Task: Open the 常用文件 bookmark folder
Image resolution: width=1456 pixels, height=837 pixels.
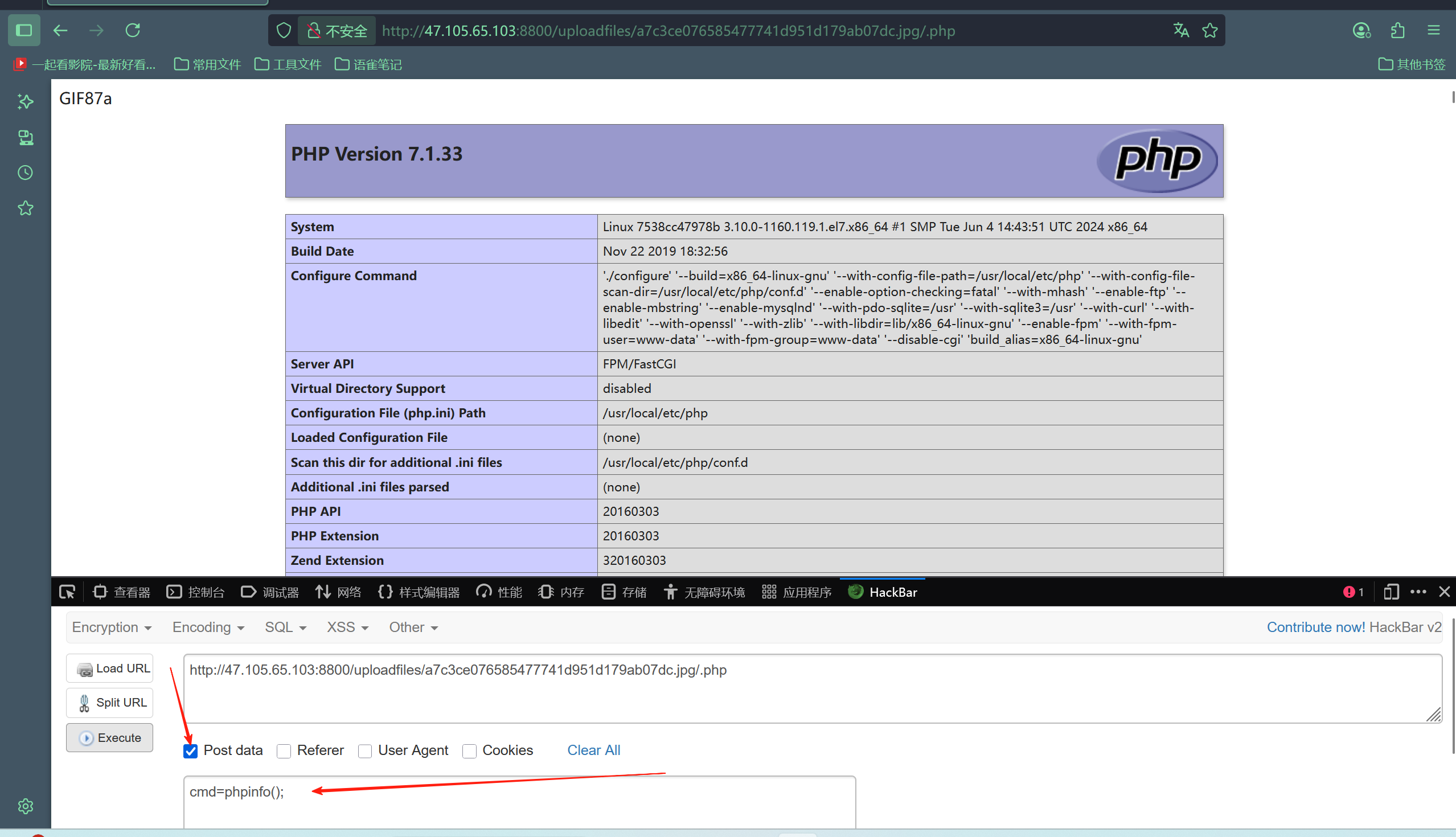Action: point(207,64)
